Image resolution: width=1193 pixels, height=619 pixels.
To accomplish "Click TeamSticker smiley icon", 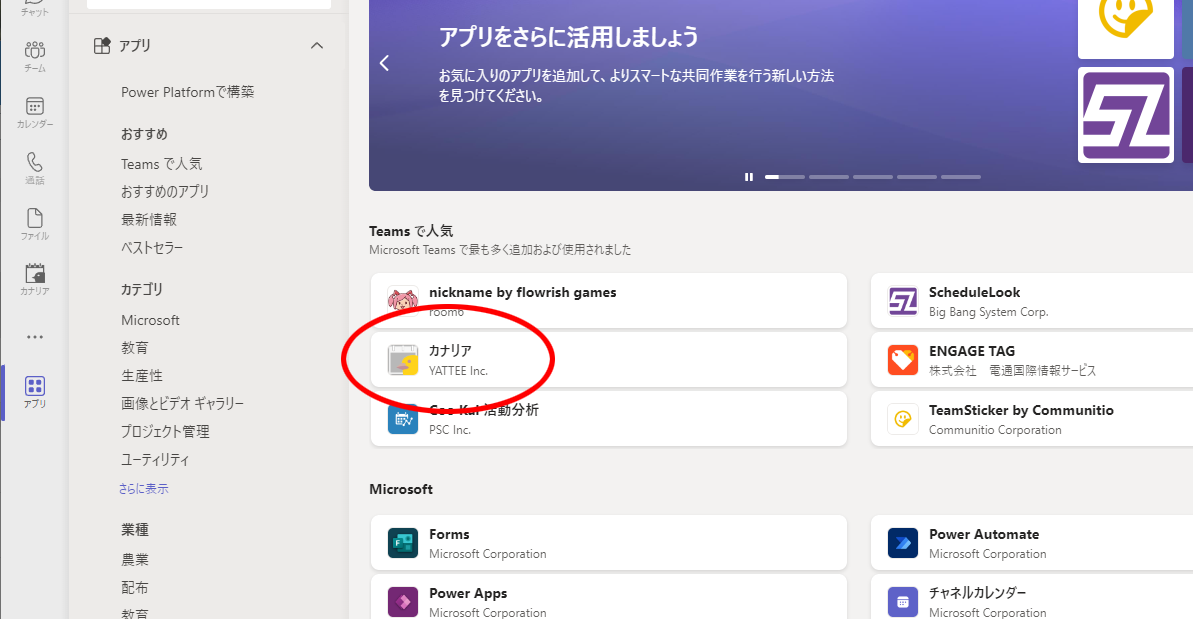I will coord(903,419).
